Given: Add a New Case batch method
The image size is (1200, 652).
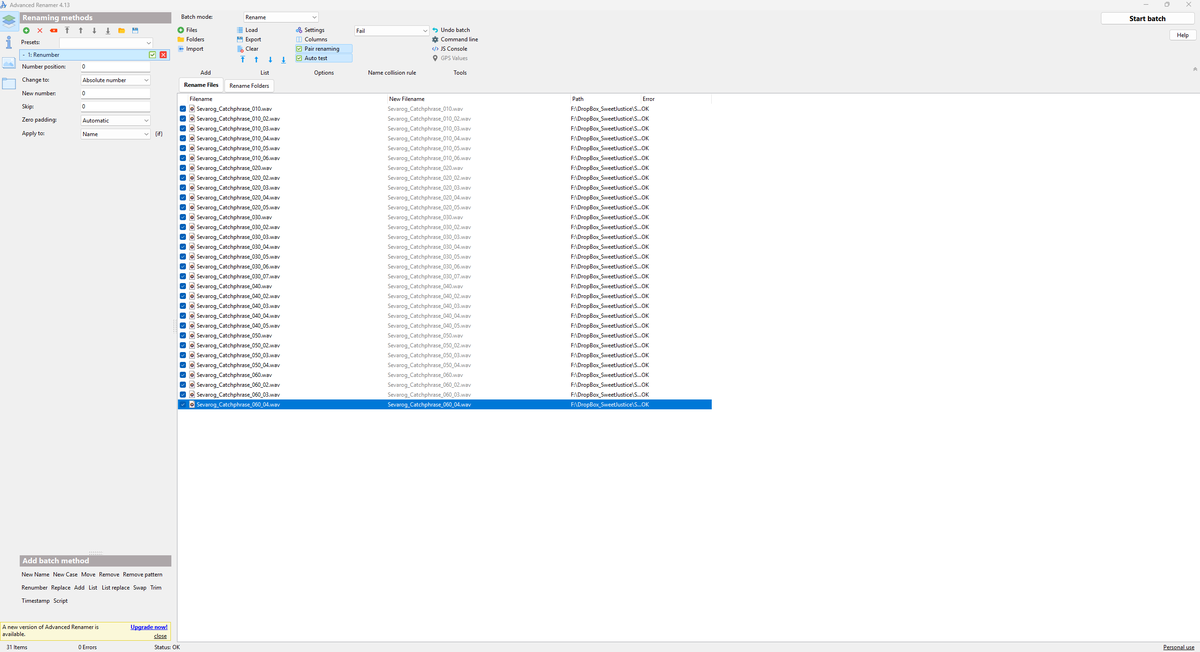Looking at the screenshot, I should [65, 574].
